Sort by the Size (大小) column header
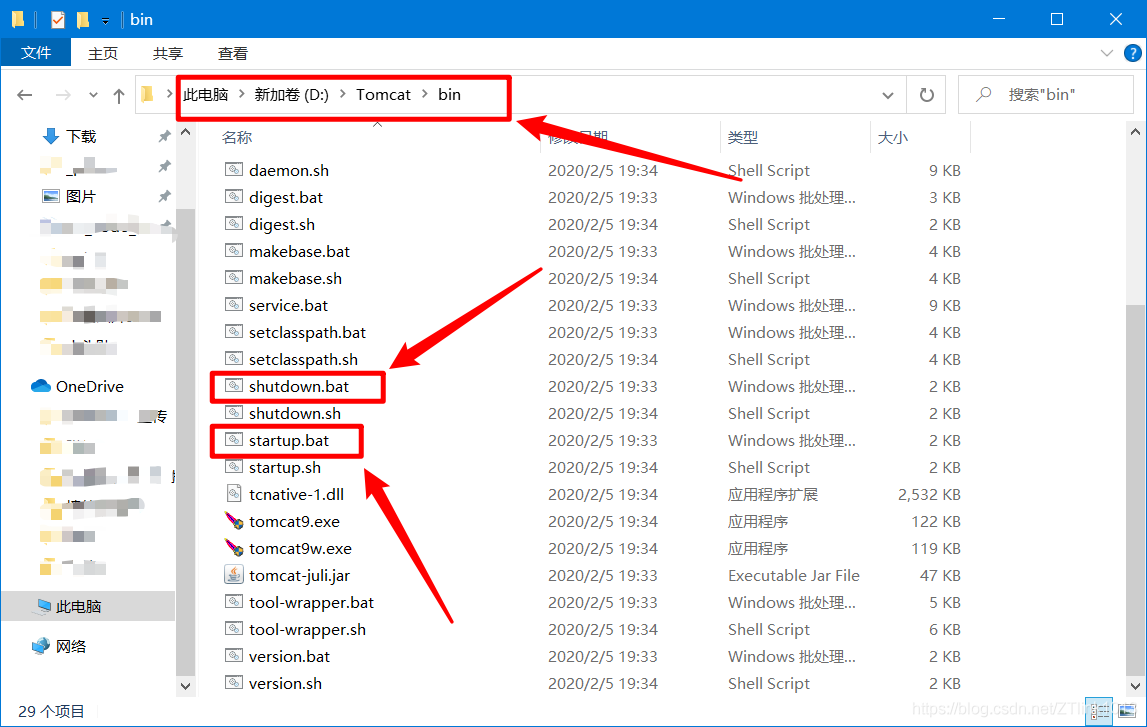This screenshot has height=727, width=1147. [x=892, y=137]
